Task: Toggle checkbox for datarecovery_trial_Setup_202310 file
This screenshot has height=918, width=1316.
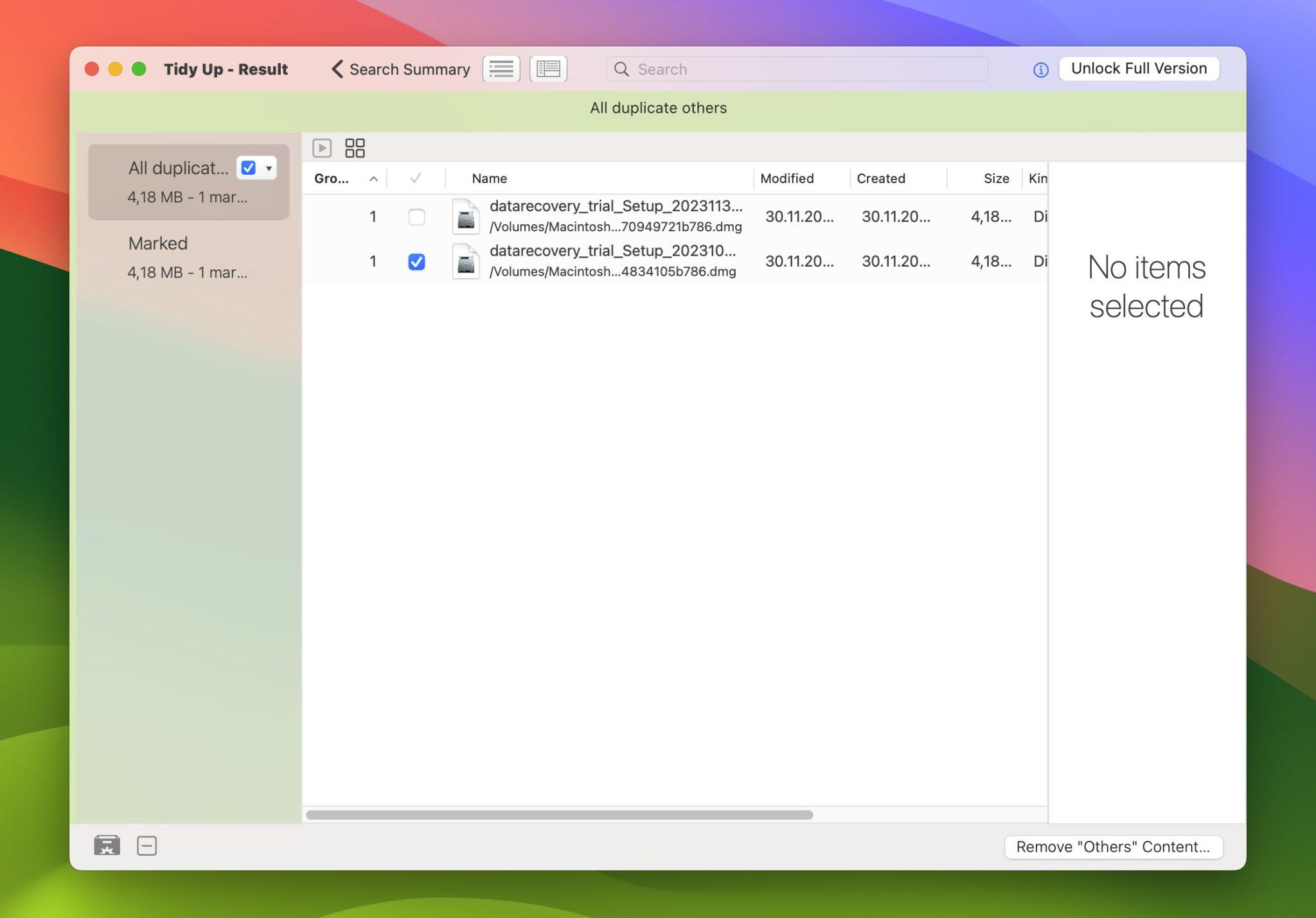Action: 416,260
